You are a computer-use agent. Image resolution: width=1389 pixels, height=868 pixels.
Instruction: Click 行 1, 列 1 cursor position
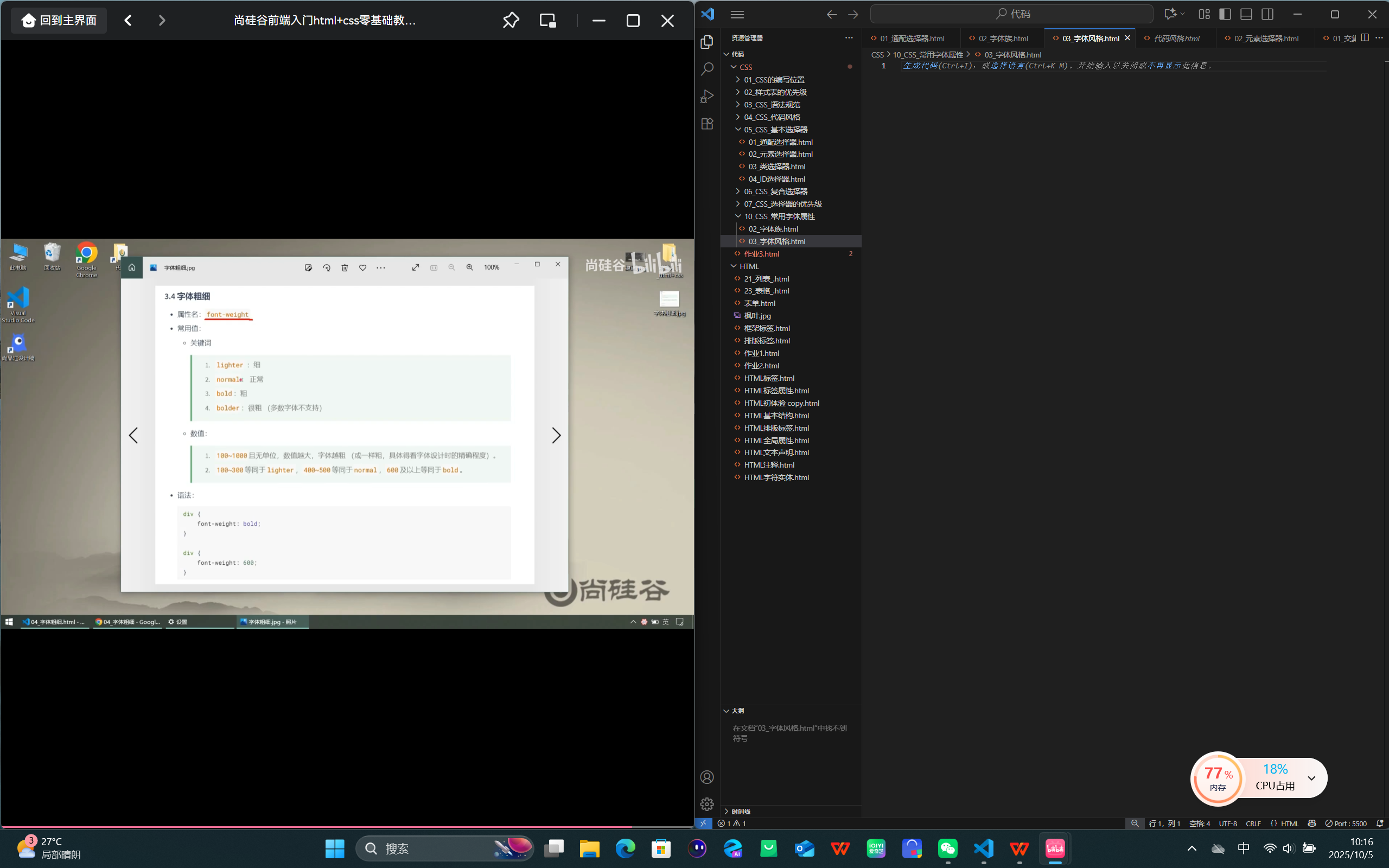(x=1164, y=823)
